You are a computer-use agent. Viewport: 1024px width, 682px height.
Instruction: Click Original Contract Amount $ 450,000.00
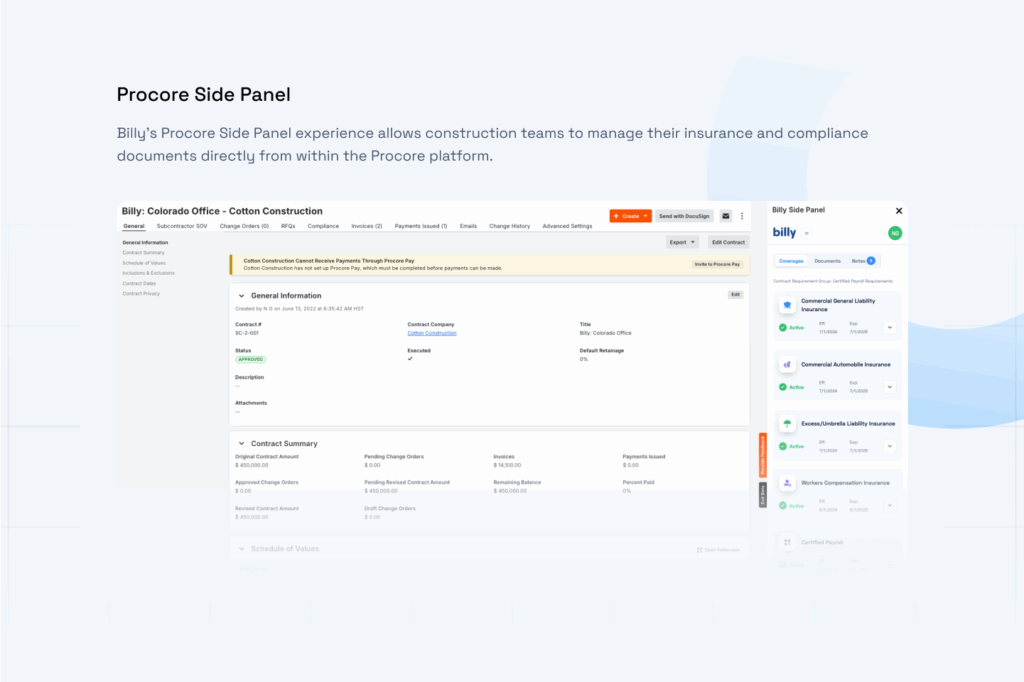(x=252, y=465)
